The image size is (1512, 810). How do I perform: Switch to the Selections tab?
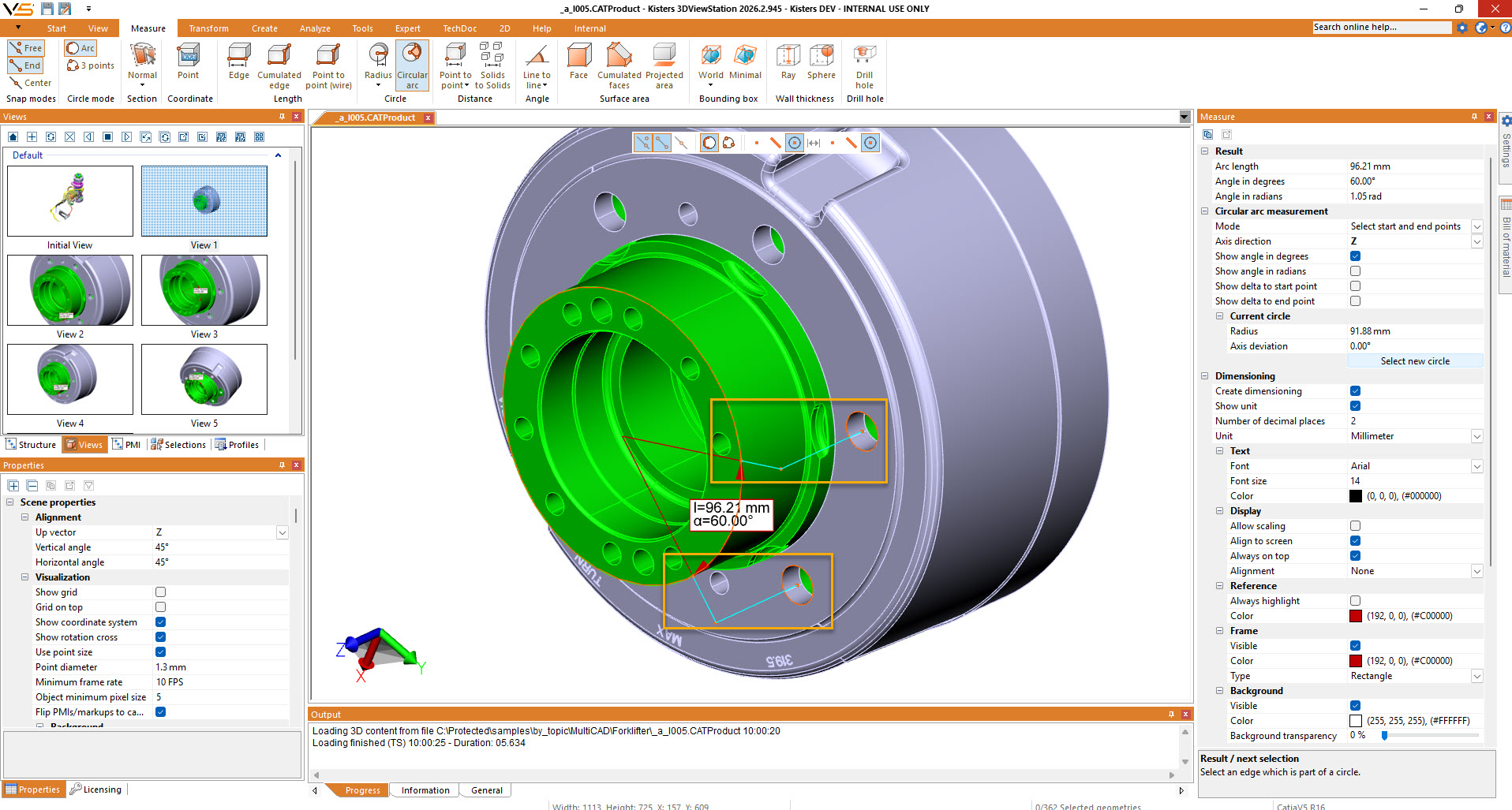click(x=178, y=445)
